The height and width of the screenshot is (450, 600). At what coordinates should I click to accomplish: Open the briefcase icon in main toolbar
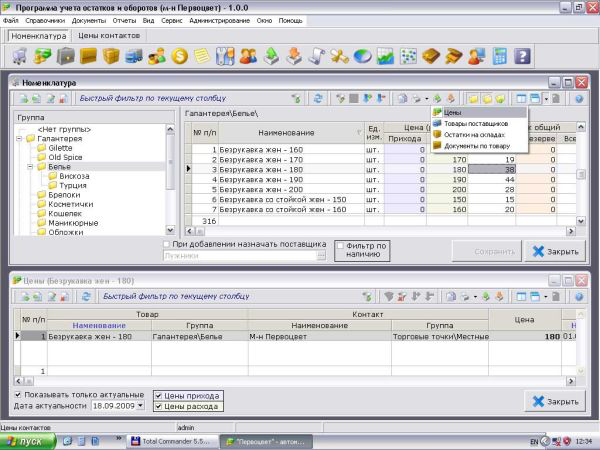click(x=65, y=57)
